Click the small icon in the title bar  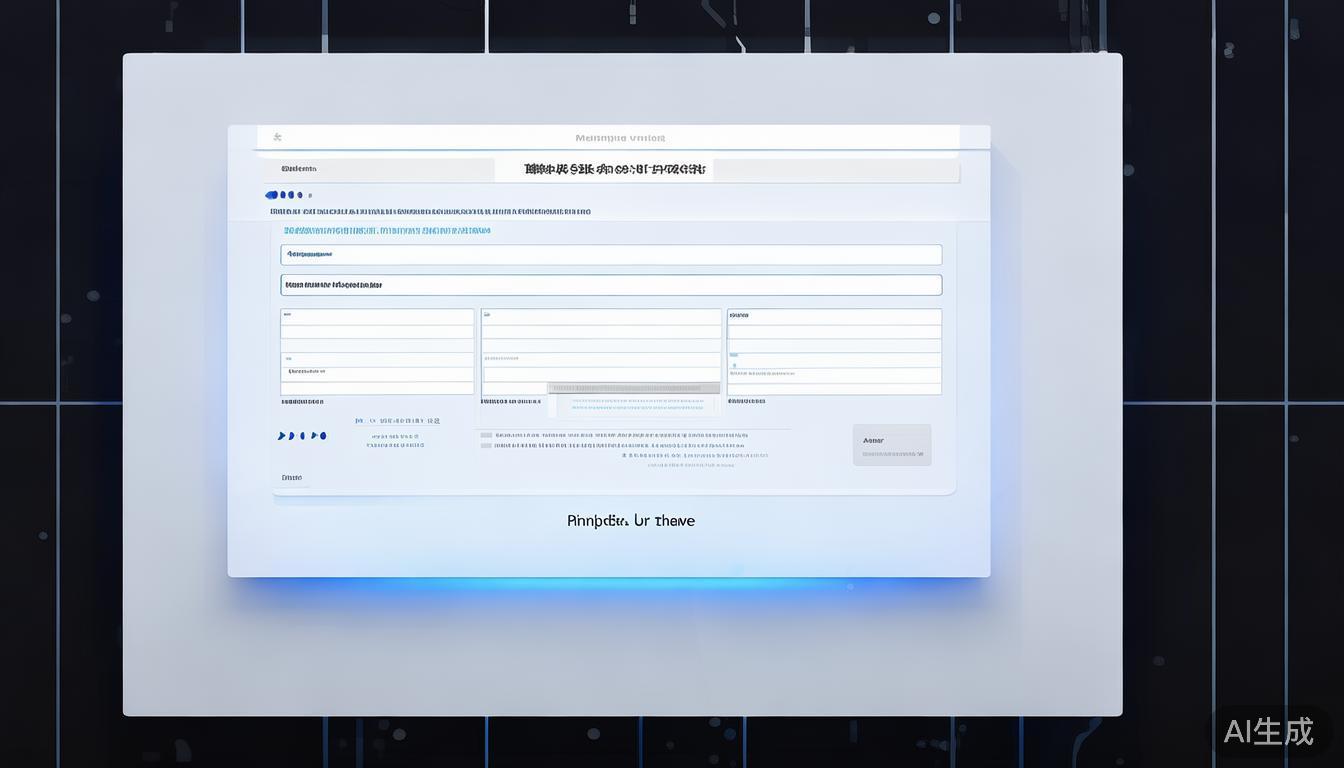[278, 137]
